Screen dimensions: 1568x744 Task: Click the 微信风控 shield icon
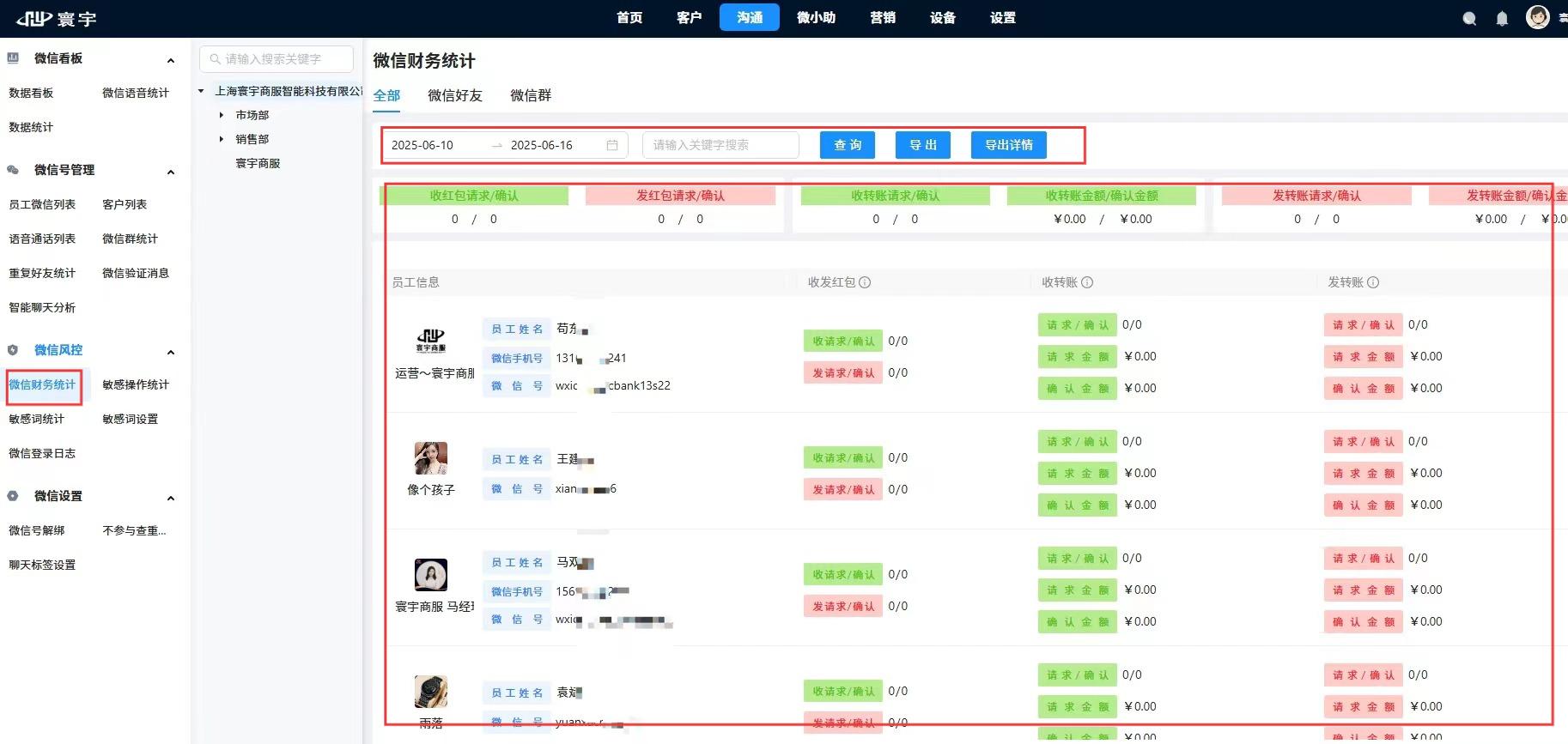pyautogui.click(x=13, y=350)
